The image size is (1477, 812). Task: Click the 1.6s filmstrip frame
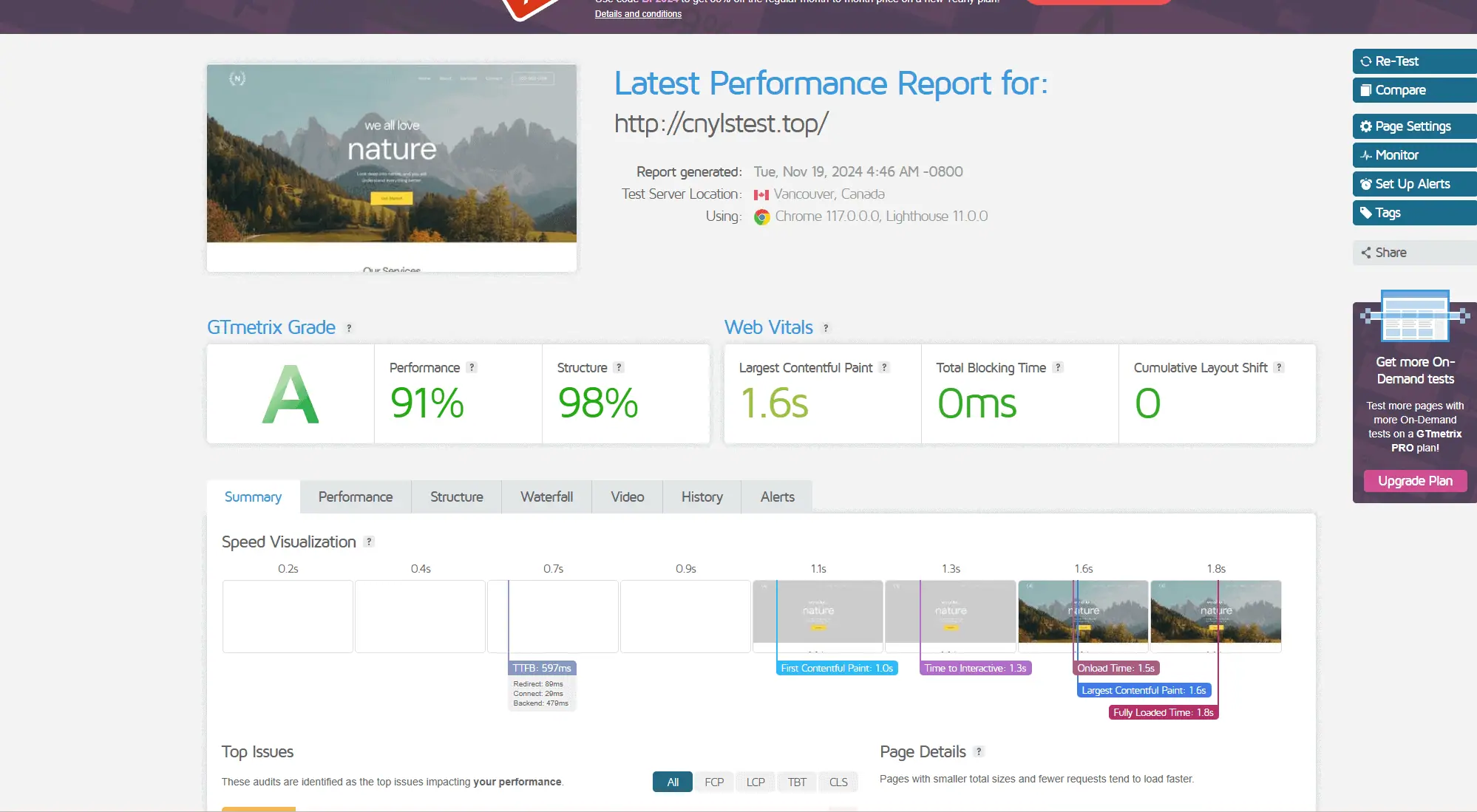point(1083,616)
